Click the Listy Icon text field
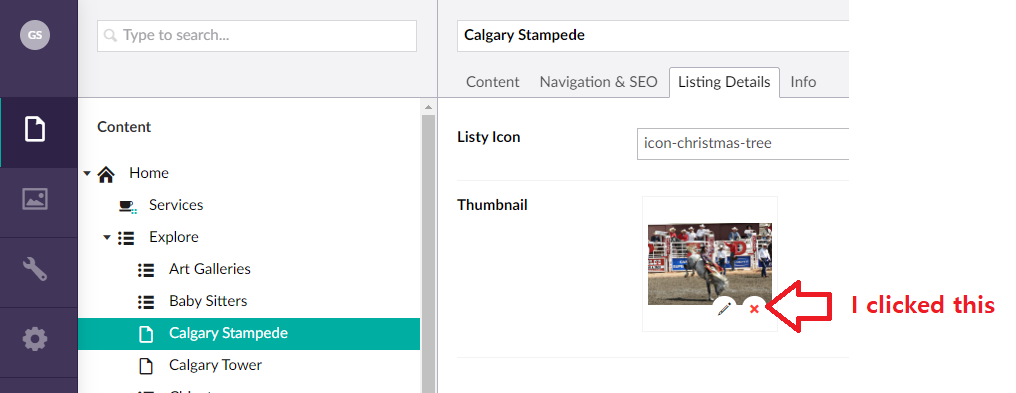Screen dimensions: 1016x393 [743, 143]
